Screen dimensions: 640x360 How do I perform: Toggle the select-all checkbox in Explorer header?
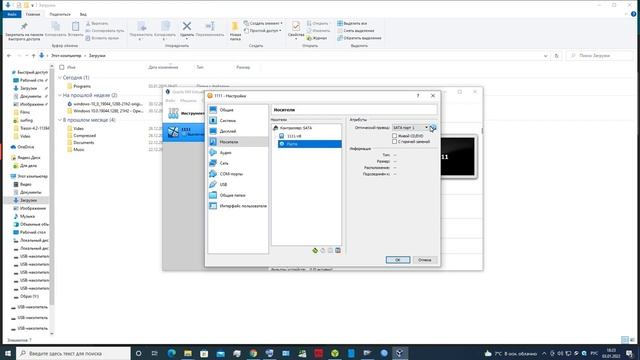point(62,67)
